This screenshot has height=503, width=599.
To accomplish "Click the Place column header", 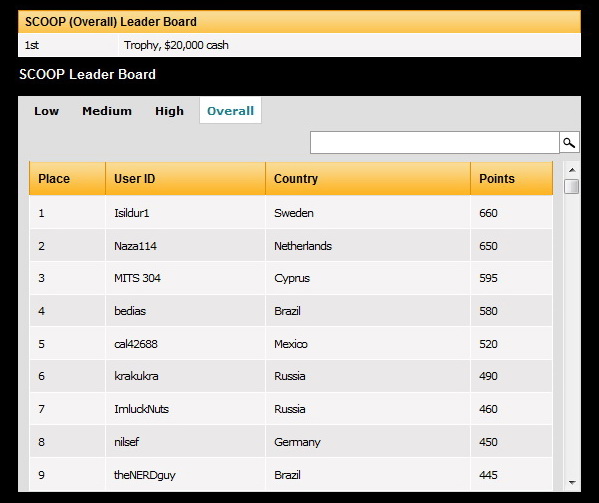I will 68,178.
